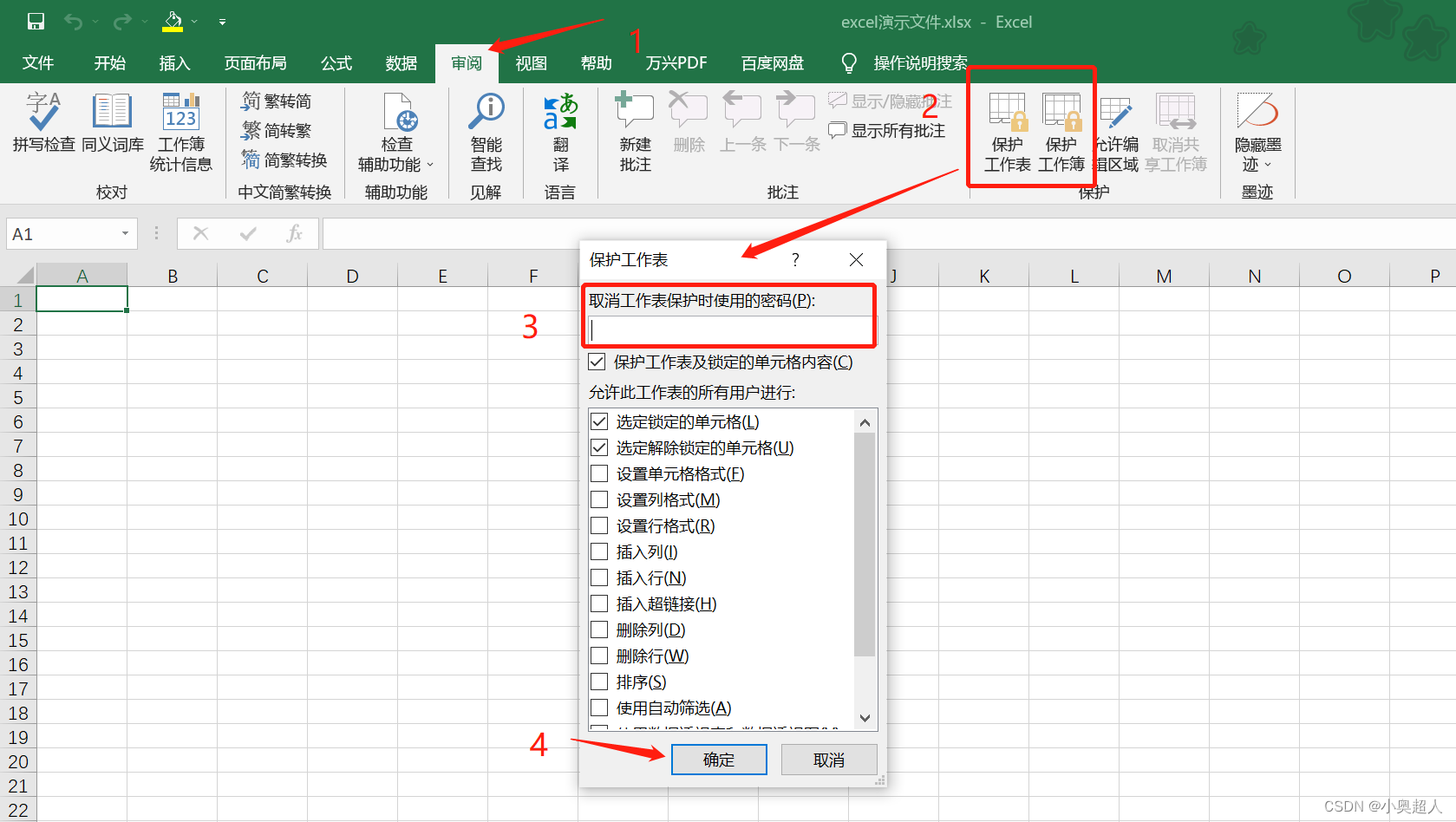Check 设置列格式 option
This screenshot has width=1456, height=822.
click(x=599, y=500)
